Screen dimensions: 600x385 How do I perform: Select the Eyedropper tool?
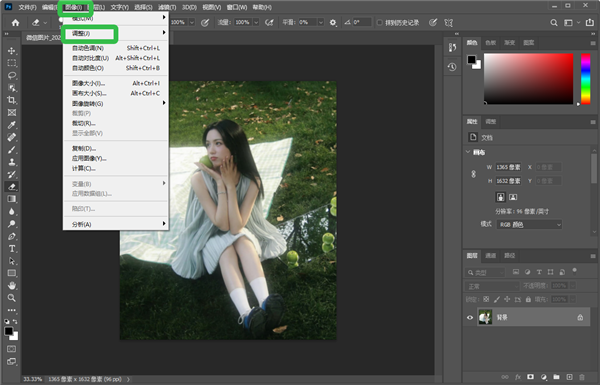click(x=11, y=125)
